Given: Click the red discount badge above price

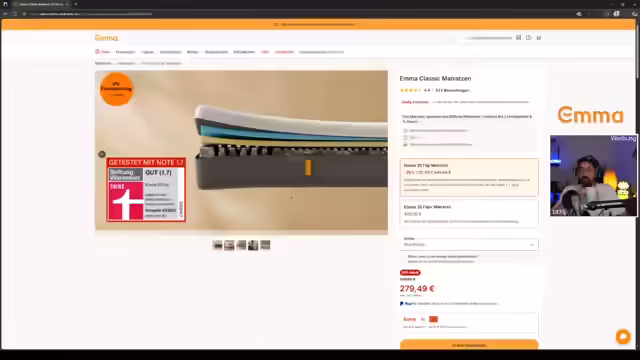Looking at the screenshot, I should [x=410, y=273].
